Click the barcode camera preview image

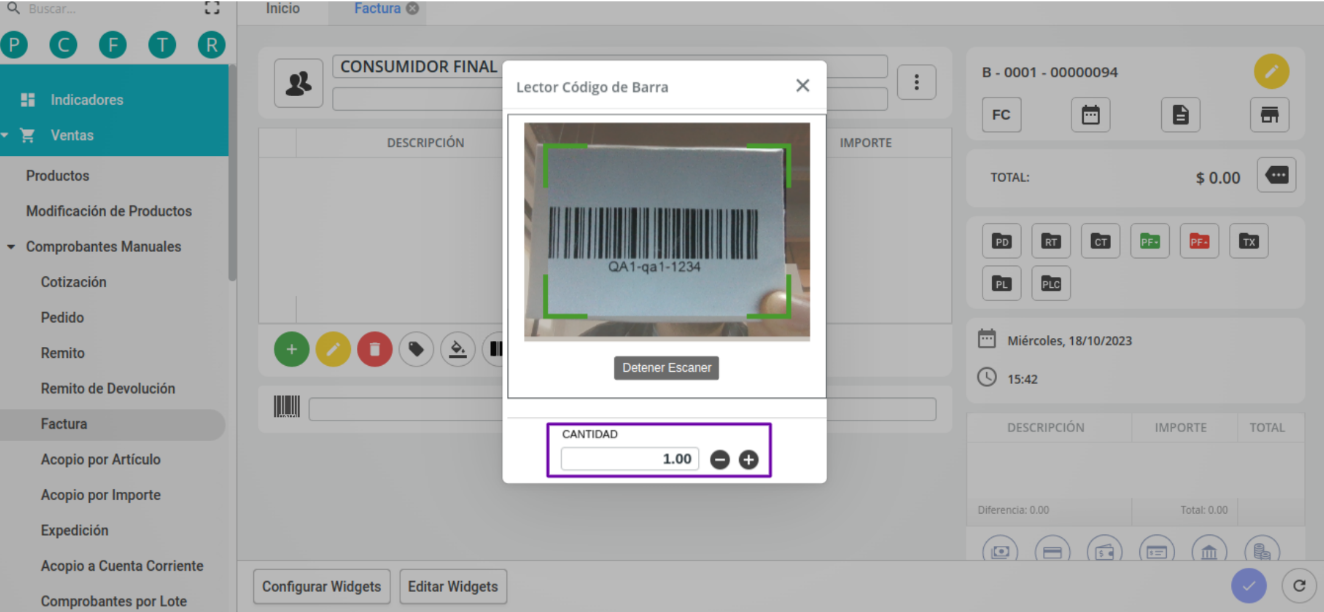click(x=667, y=232)
